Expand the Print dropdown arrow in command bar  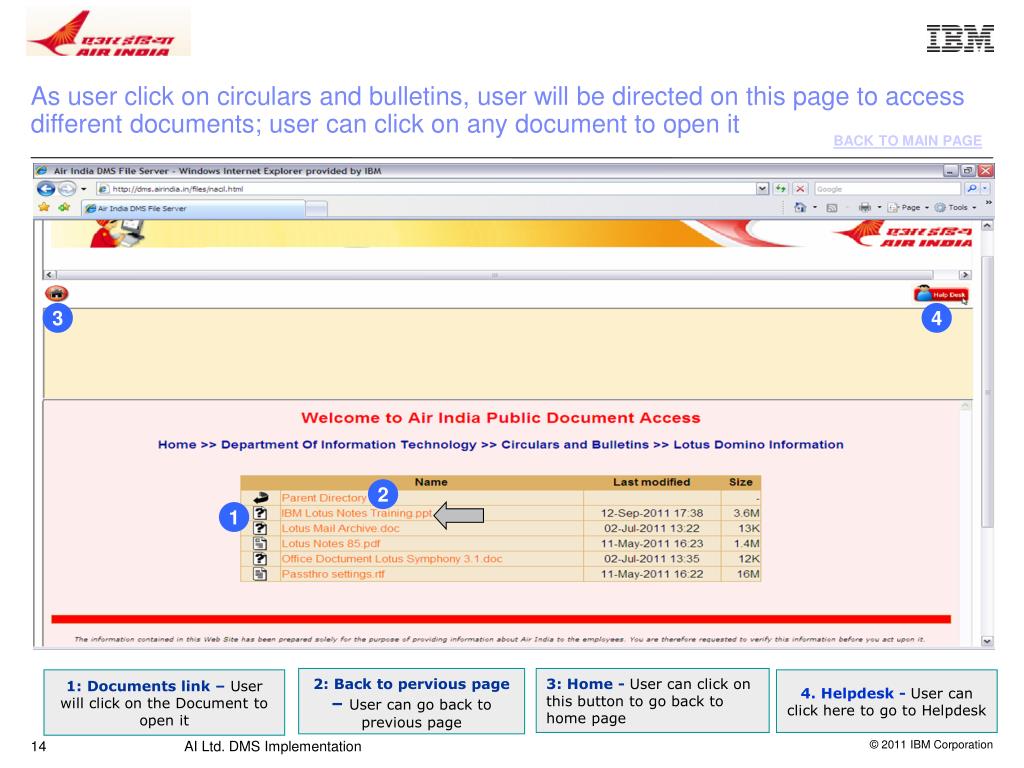click(x=879, y=208)
